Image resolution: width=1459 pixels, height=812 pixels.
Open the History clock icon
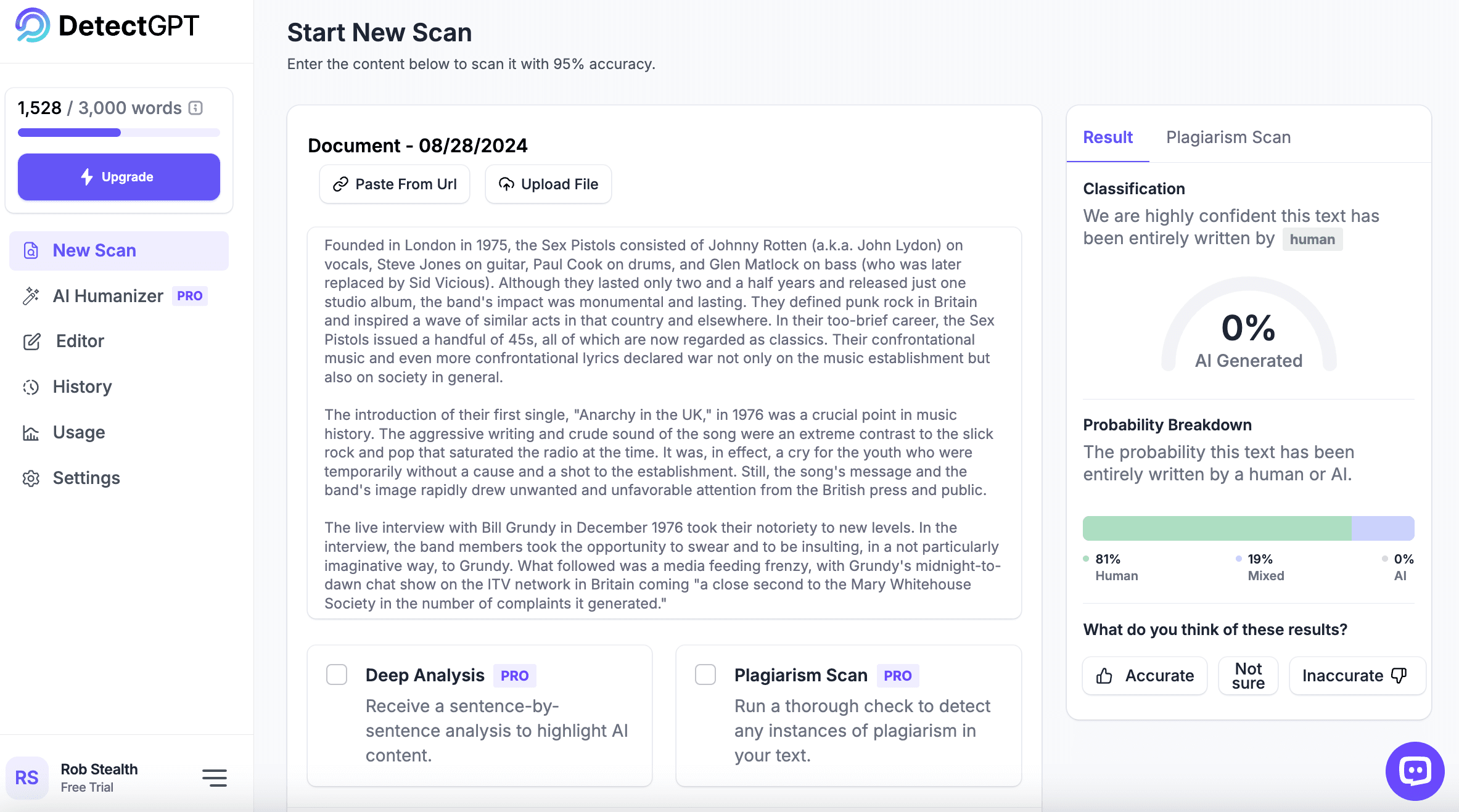[x=31, y=387]
